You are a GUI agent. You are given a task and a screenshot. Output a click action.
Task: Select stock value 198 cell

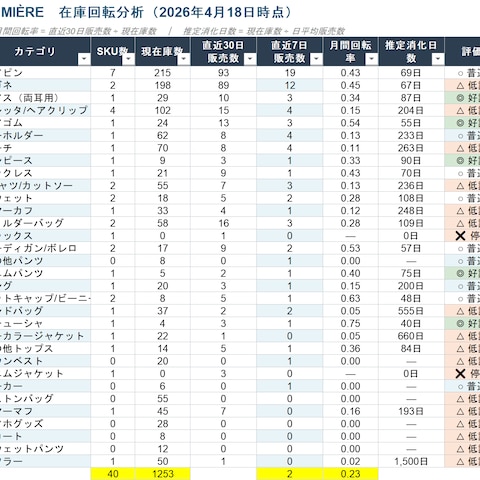(x=163, y=85)
